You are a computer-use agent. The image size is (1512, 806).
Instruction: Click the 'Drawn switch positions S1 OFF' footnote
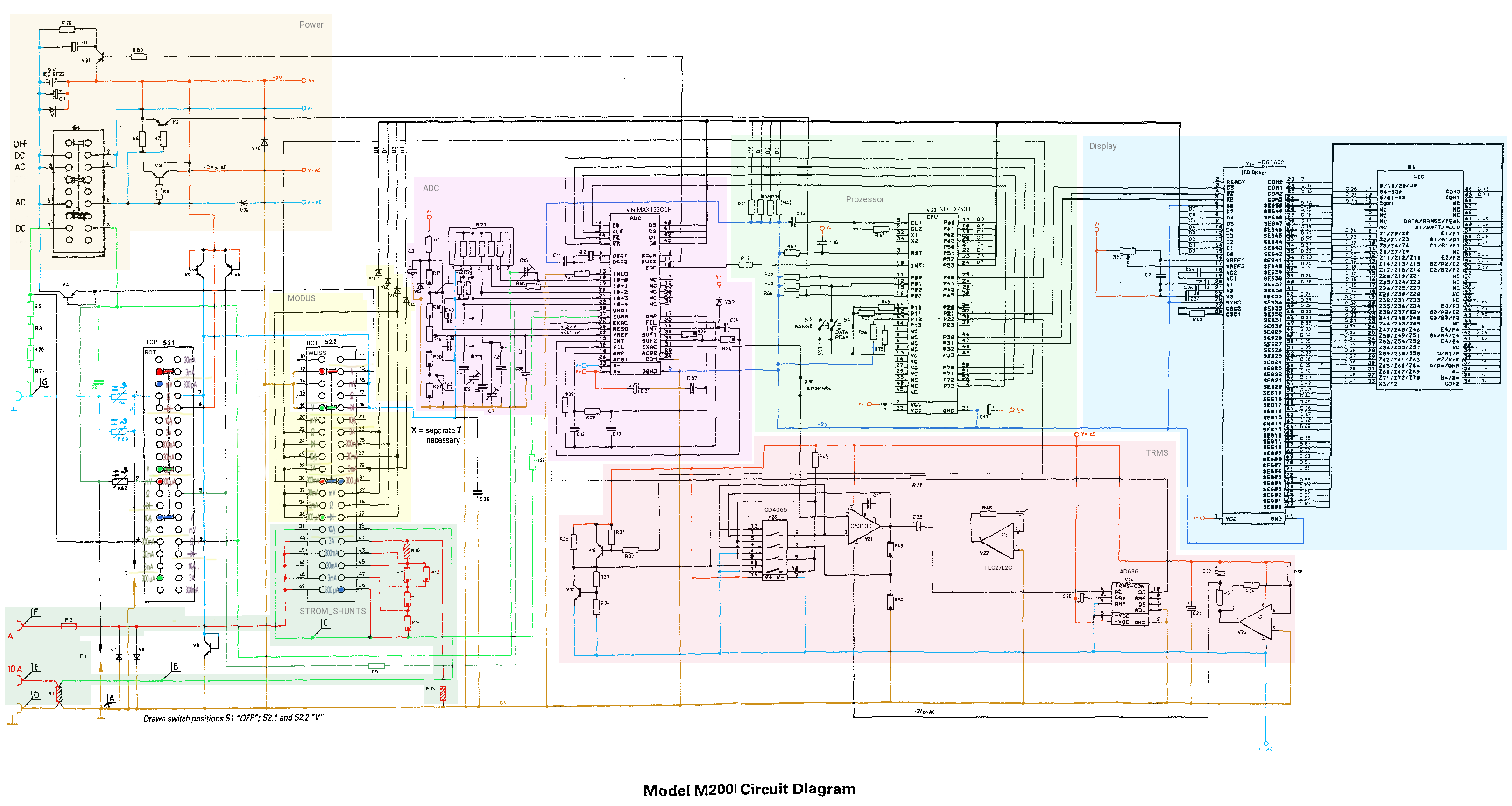pos(233,718)
